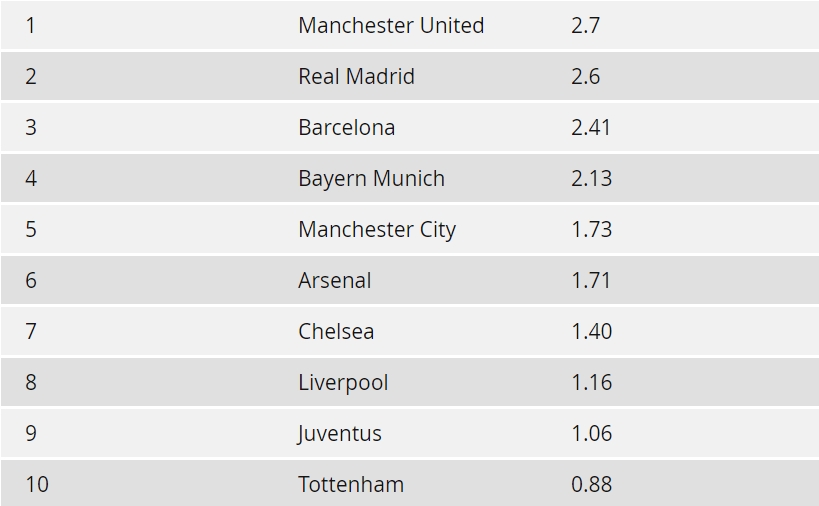The width and height of the screenshot is (819, 506).
Task: Select the Bayern Munich cell
Action: point(371,179)
